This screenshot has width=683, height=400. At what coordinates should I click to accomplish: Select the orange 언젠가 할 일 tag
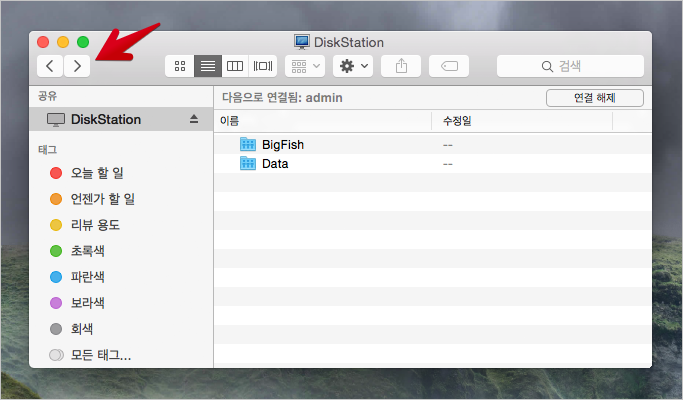coord(92,199)
